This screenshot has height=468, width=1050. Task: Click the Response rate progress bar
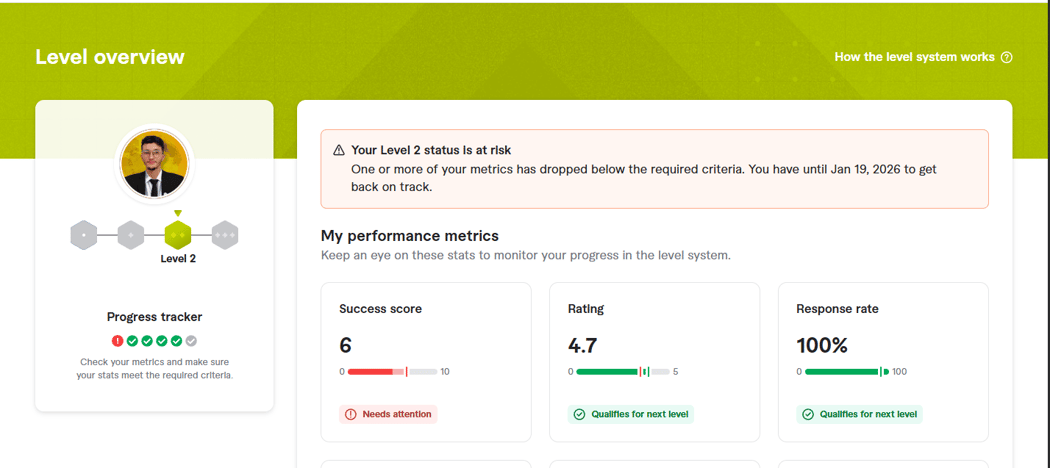(x=841, y=372)
